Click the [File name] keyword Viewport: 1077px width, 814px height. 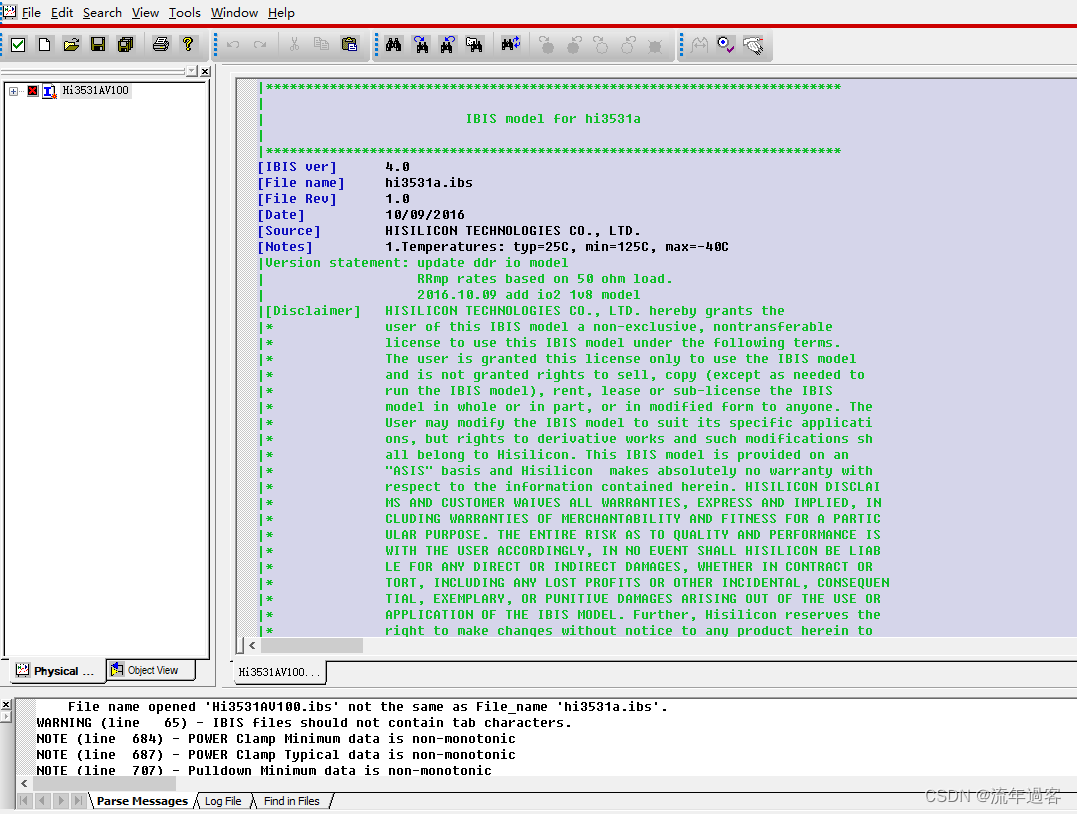click(x=301, y=183)
